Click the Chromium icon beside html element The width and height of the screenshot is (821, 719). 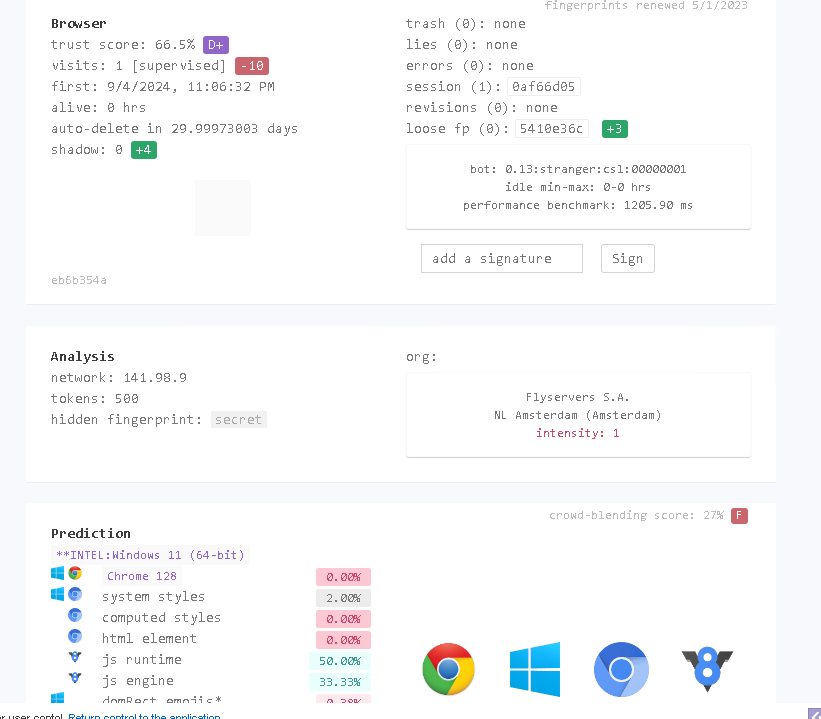coord(75,637)
